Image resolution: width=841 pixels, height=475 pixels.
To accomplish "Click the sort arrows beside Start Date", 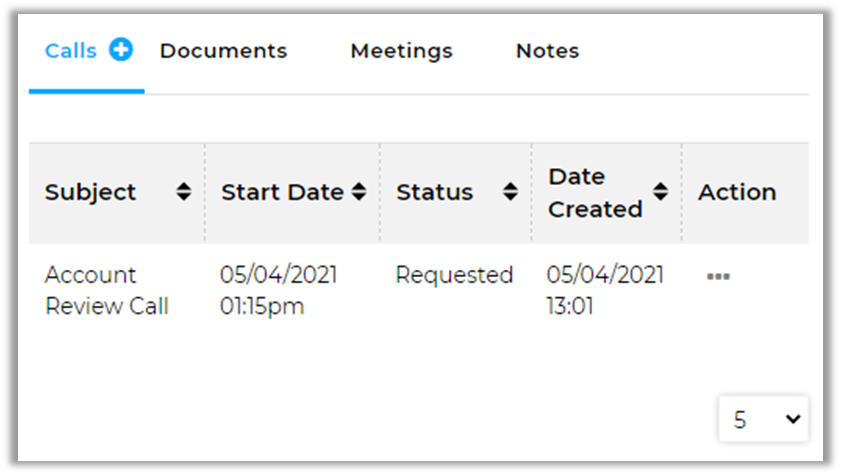I will (359, 192).
